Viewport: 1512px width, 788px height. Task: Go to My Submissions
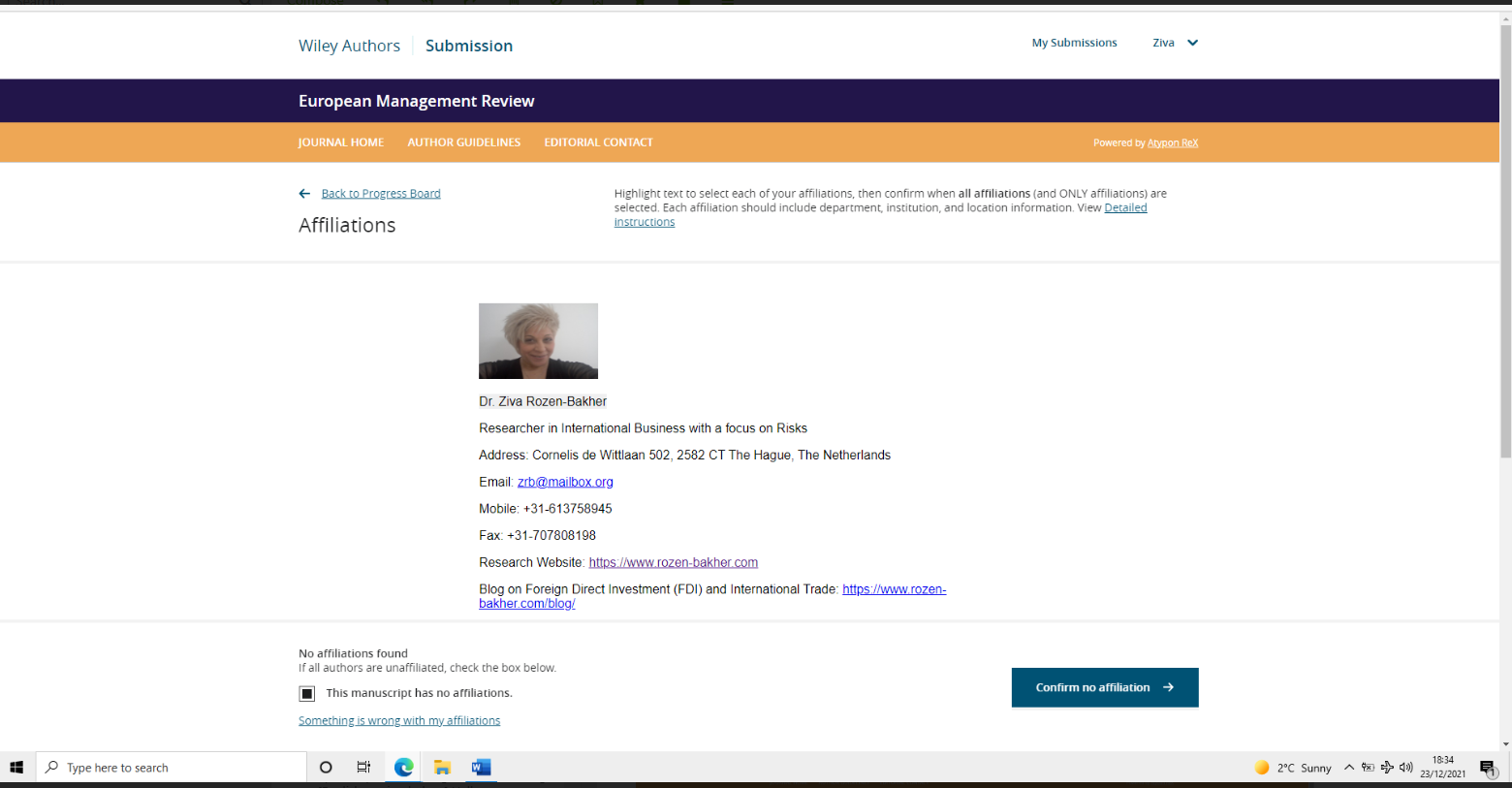coord(1074,43)
